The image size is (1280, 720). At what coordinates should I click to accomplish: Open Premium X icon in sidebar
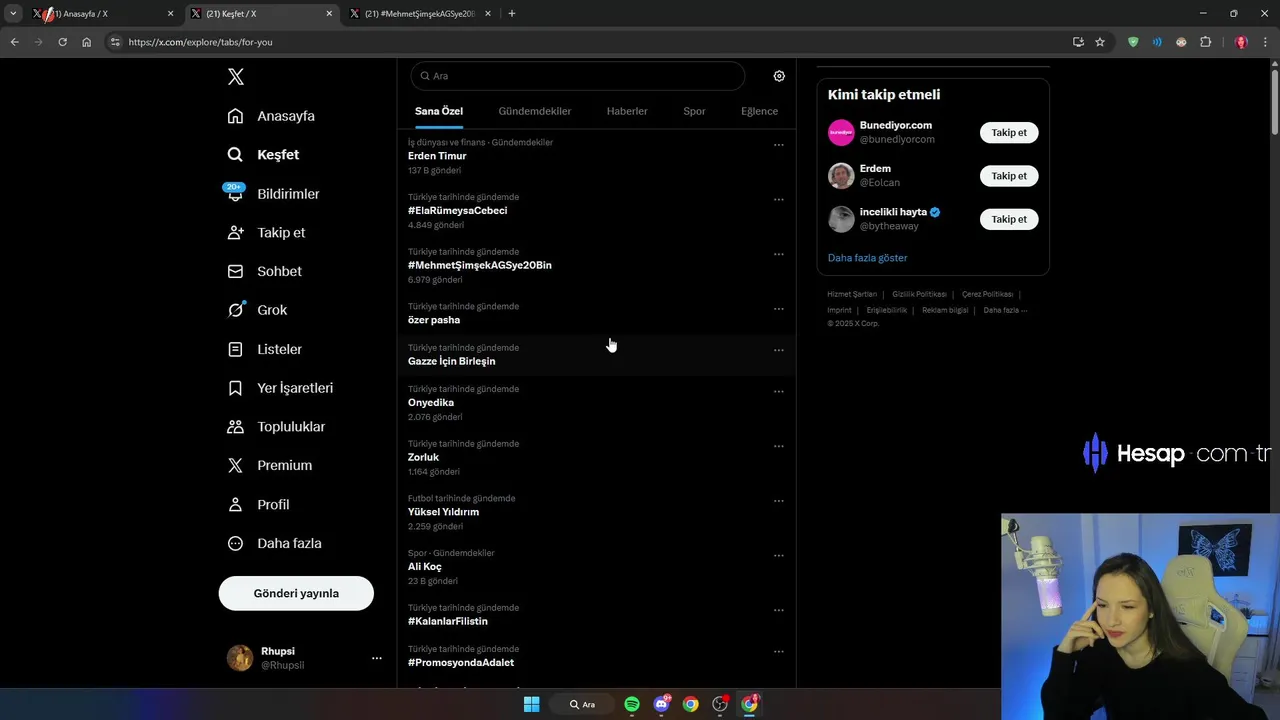pyautogui.click(x=235, y=465)
